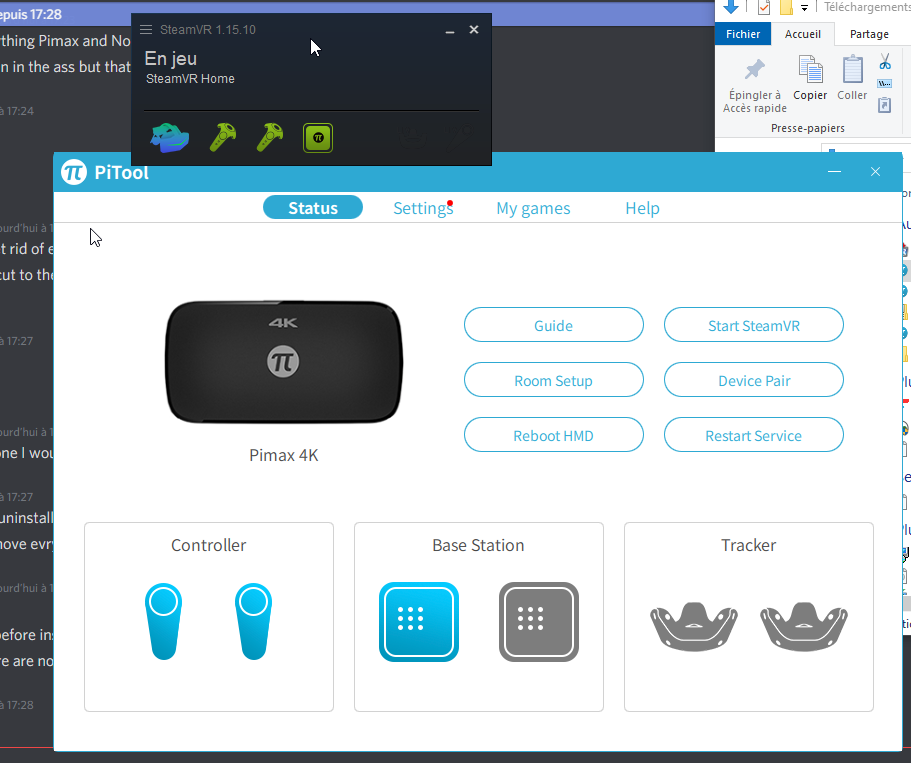Close the PiTool window
The image size is (911, 763).
click(x=875, y=171)
